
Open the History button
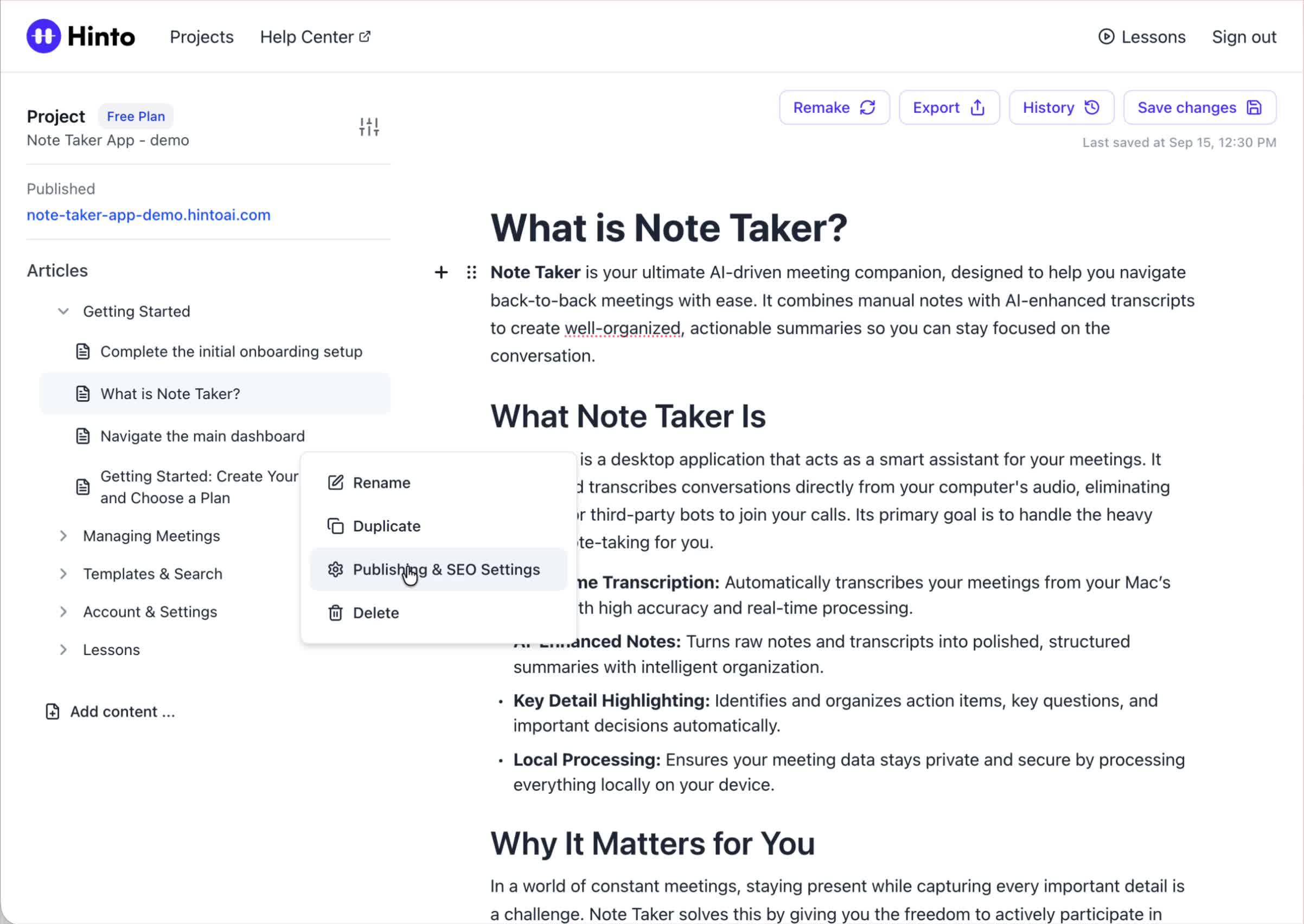(x=1060, y=107)
